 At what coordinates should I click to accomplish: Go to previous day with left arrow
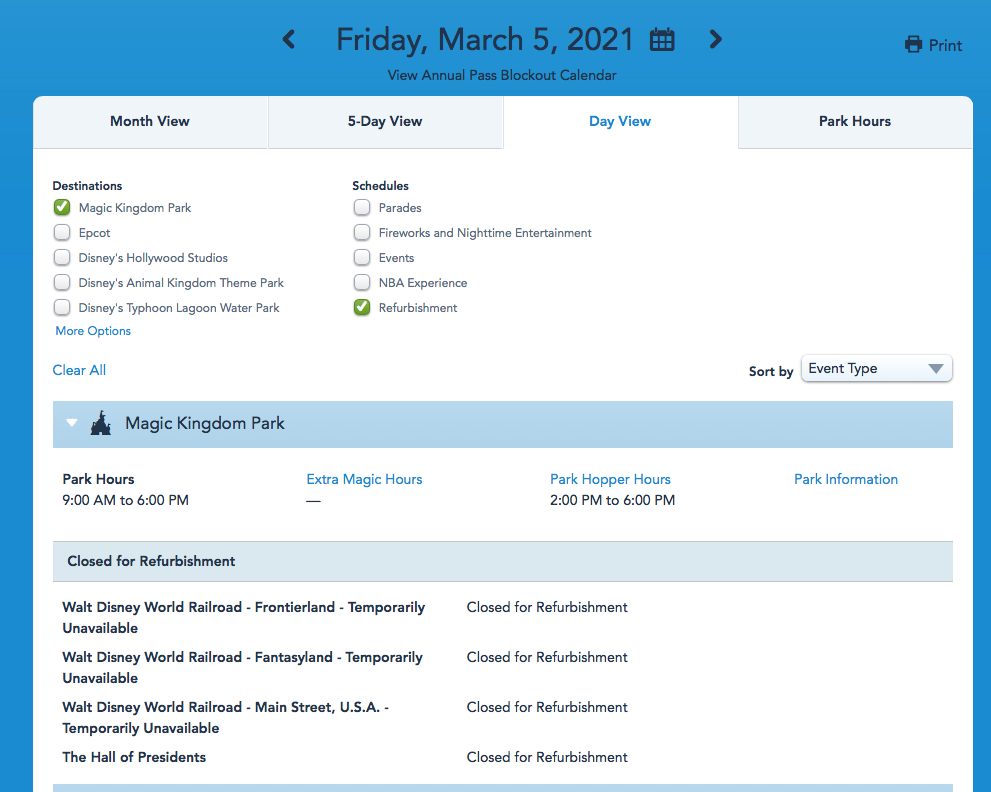289,39
